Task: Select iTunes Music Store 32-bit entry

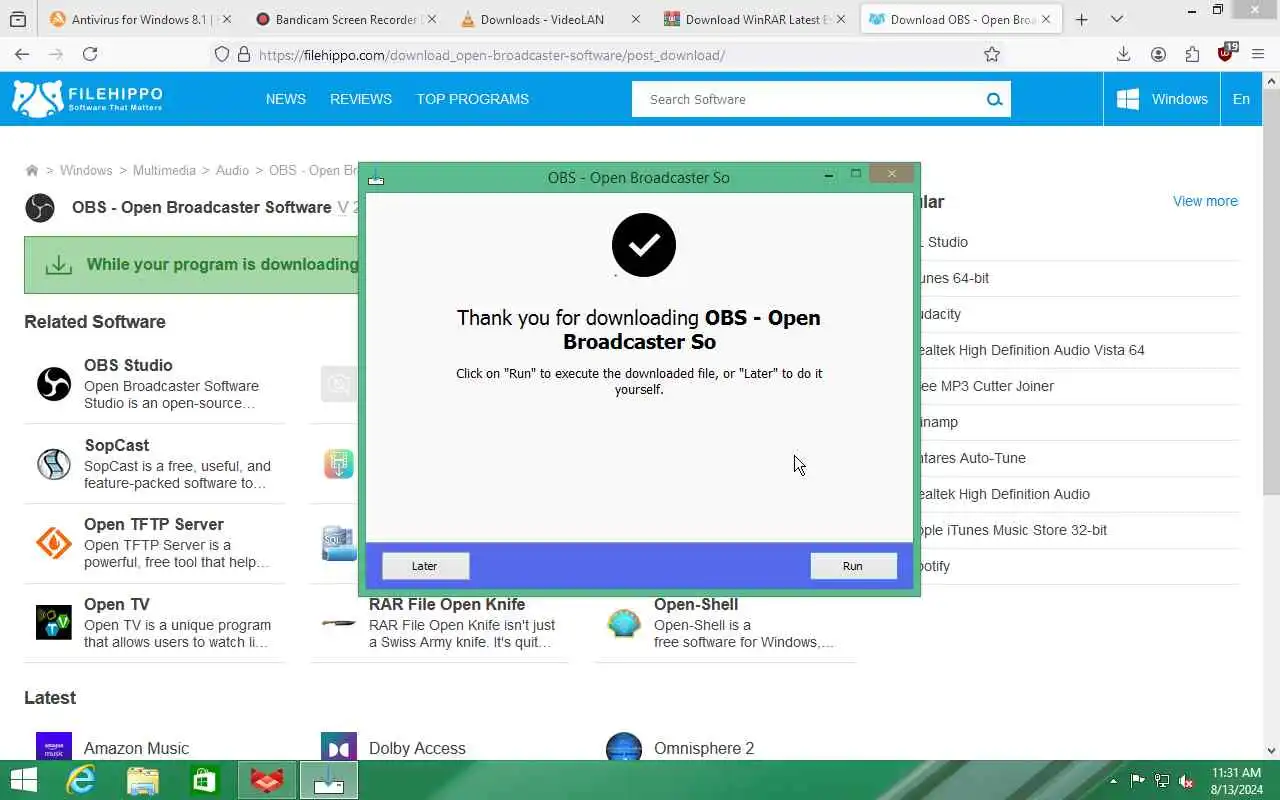Action: (1014, 530)
